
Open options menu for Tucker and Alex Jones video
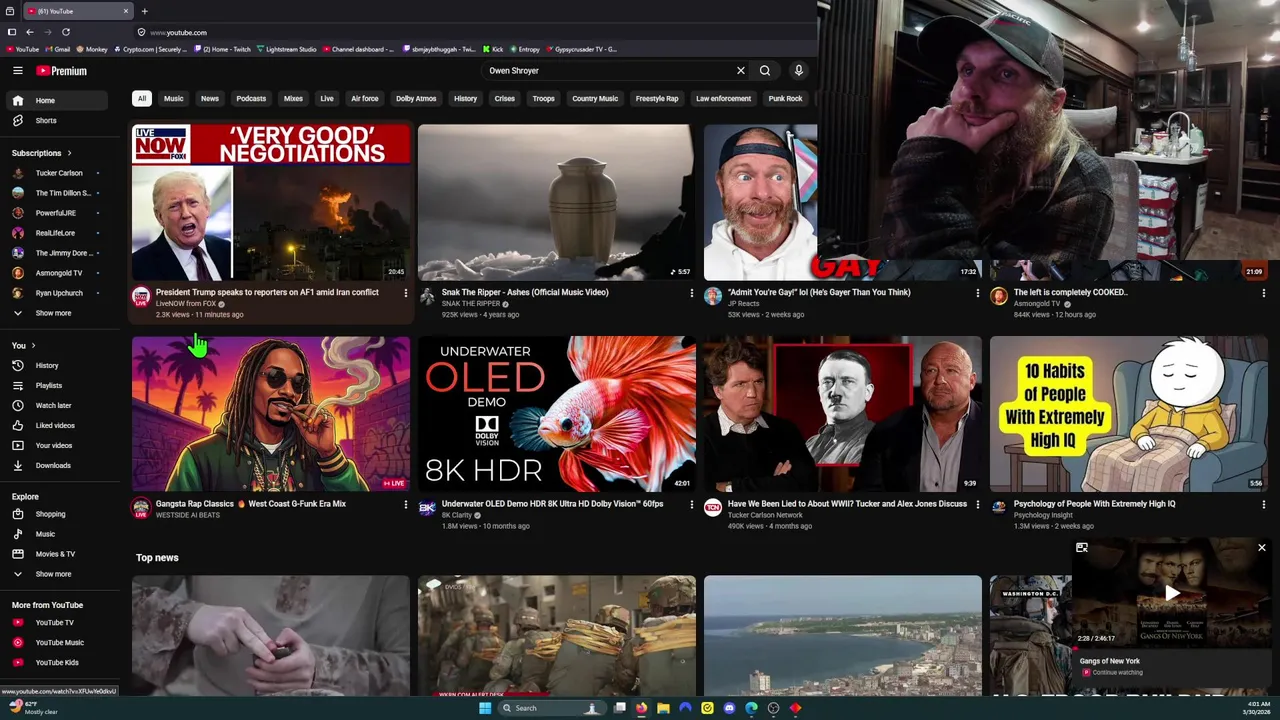977,505
